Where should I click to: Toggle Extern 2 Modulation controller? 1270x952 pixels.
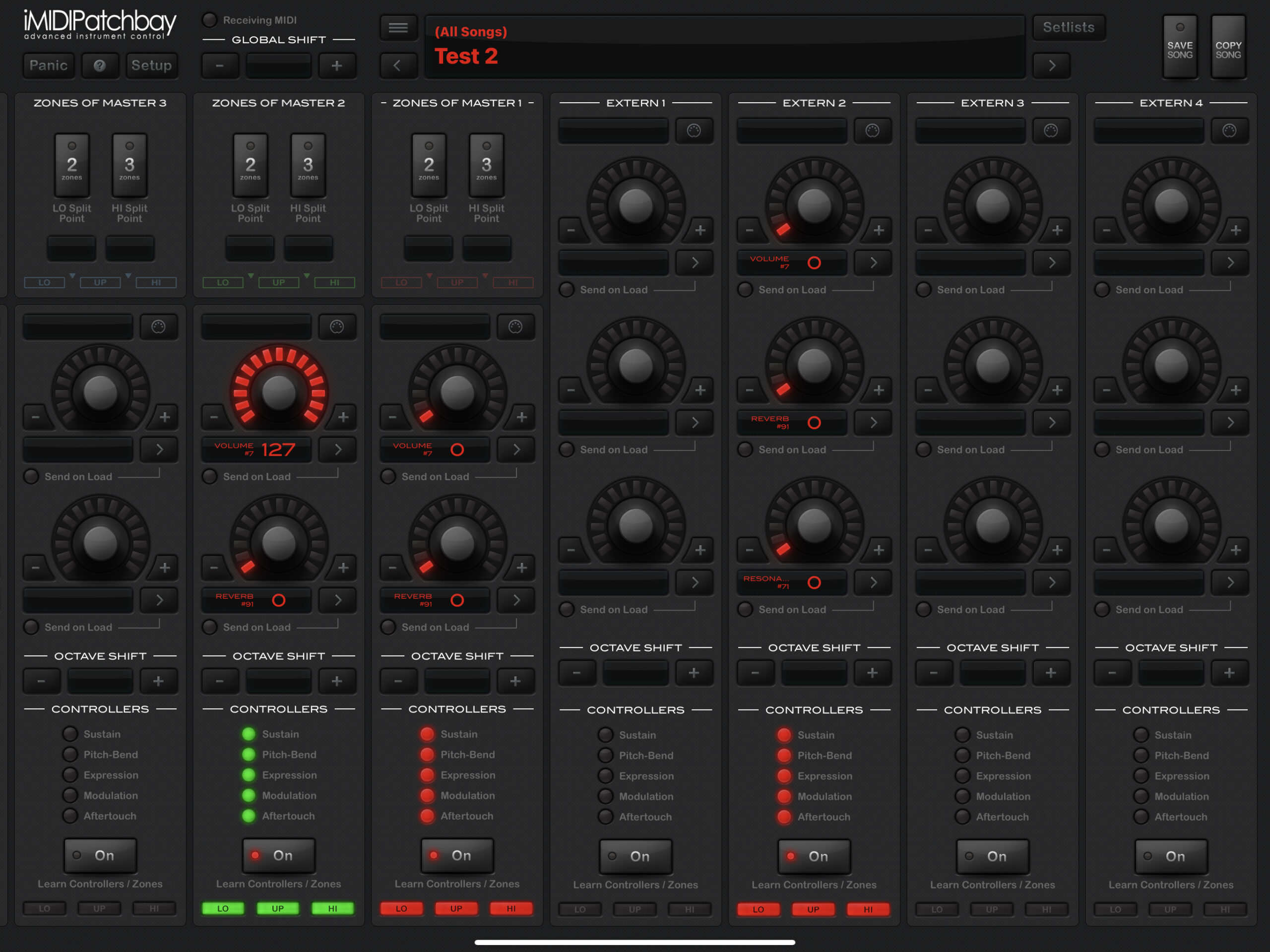pyautogui.click(x=784, y=796)
